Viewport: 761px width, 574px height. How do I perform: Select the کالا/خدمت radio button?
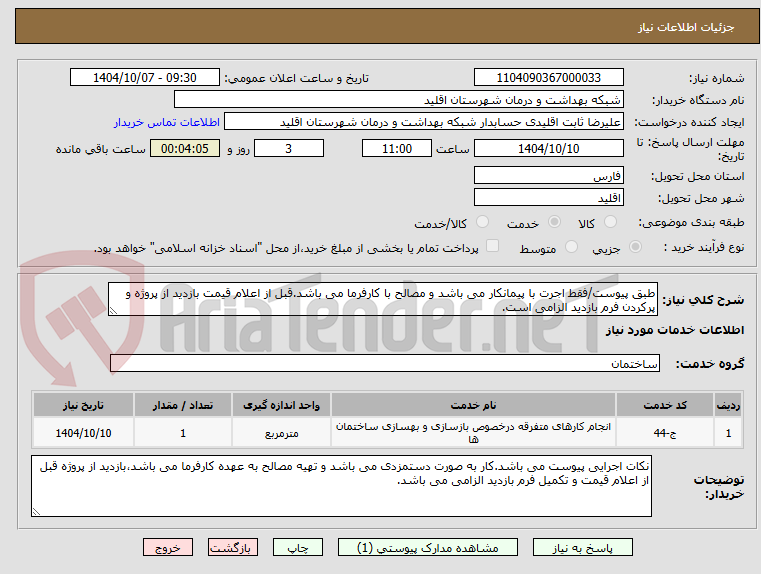482,222
